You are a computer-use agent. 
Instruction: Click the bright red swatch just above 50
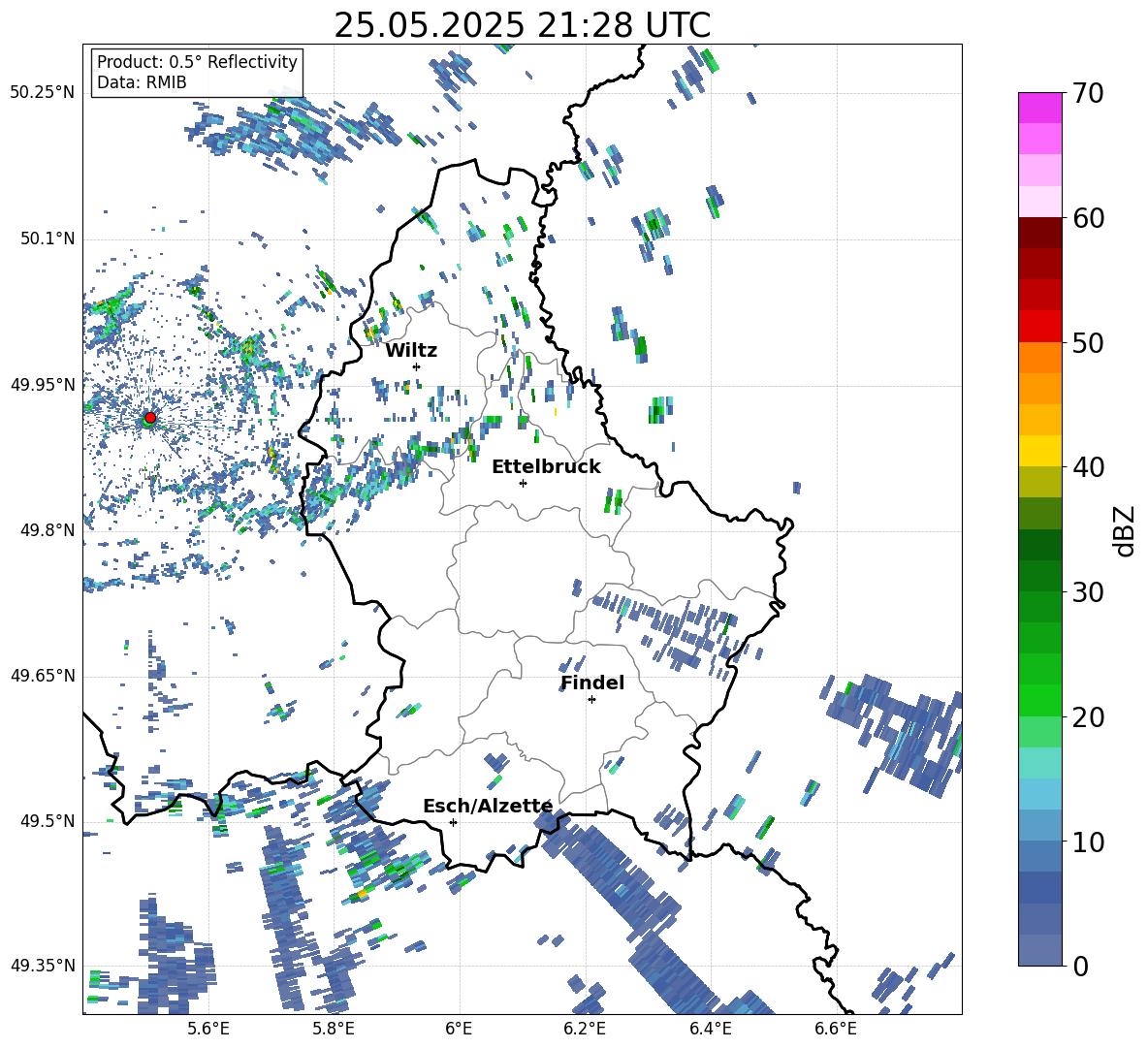[x=1039, y=326]
